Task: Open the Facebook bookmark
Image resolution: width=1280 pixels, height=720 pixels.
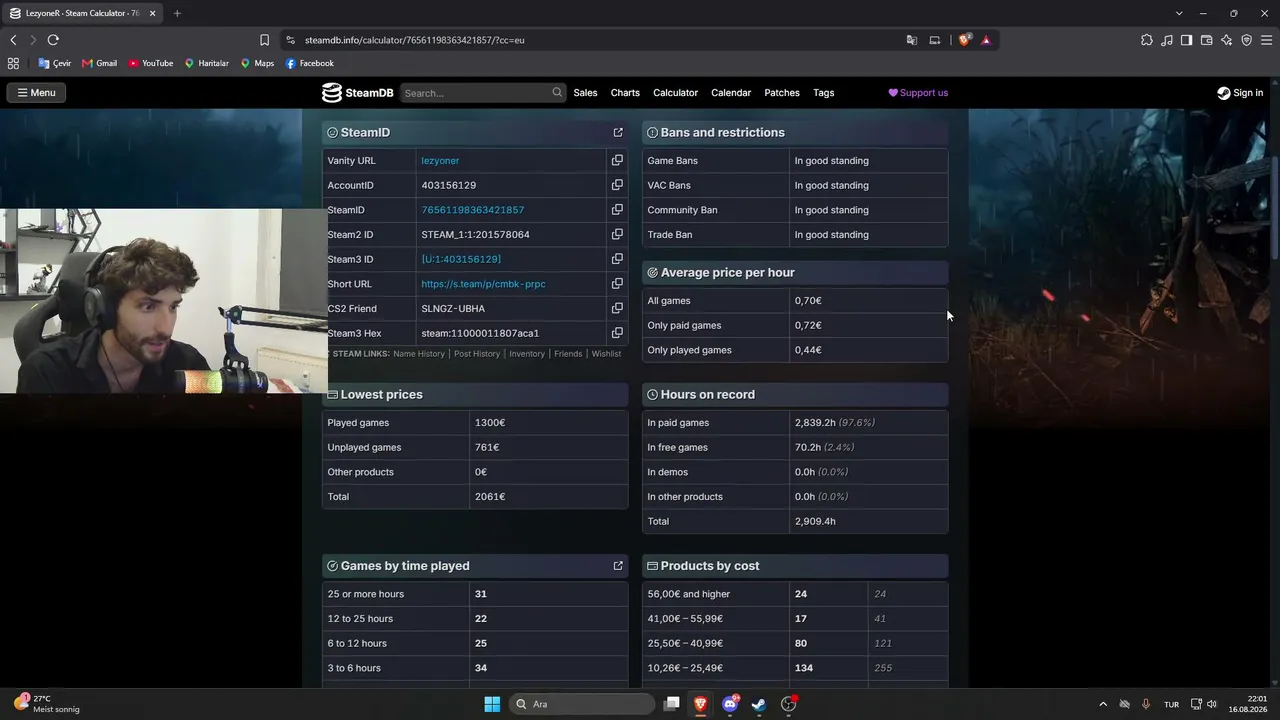Action: [x=310, y=63]
